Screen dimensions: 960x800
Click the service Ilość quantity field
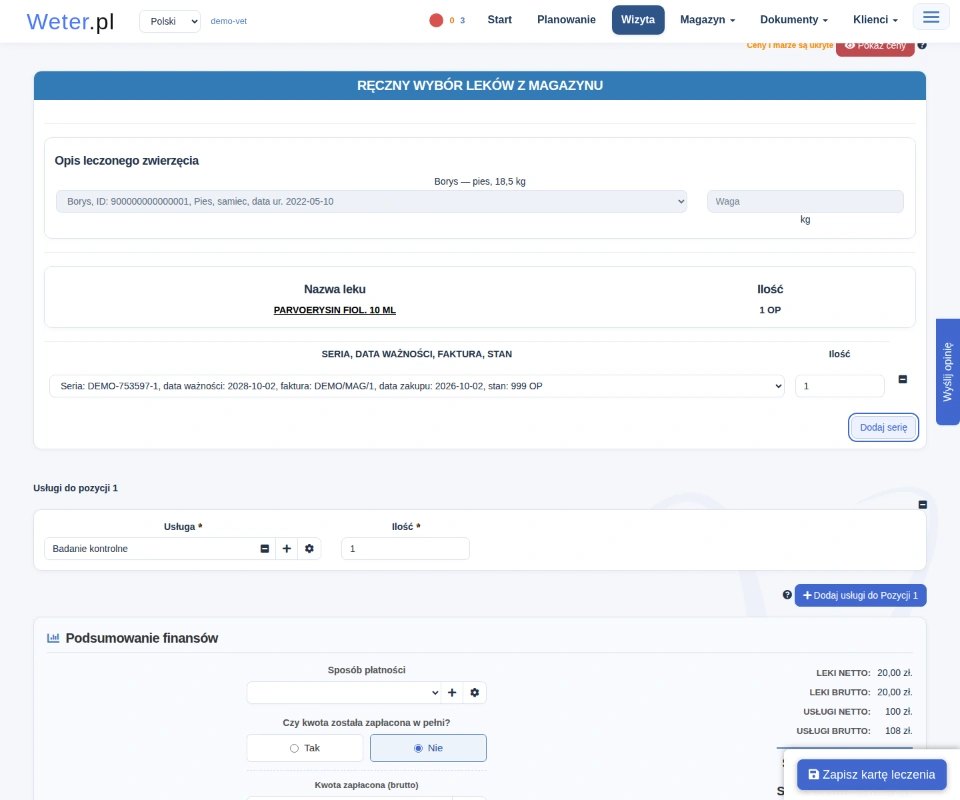tap(405, 548)
